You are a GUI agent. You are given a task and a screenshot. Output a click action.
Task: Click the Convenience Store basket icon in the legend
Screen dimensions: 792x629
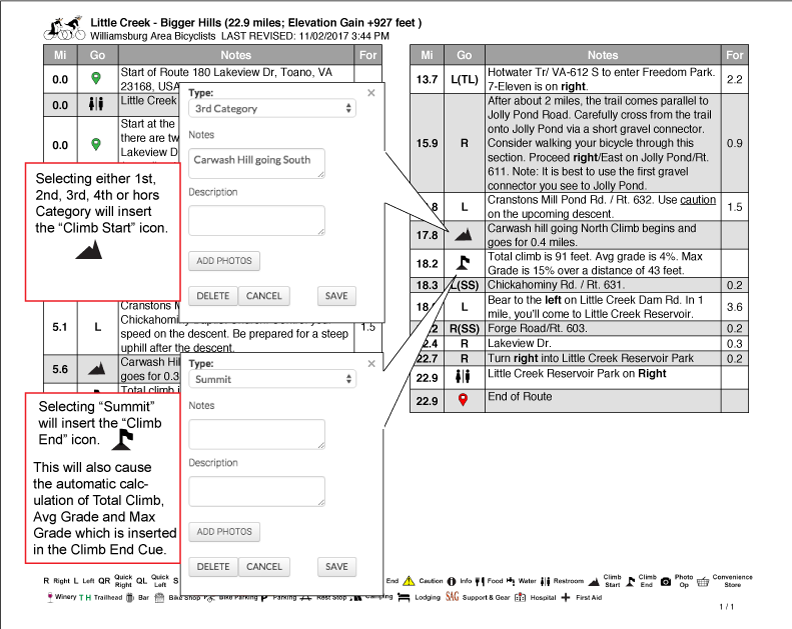pyautogui.click(x=701, y=581)
